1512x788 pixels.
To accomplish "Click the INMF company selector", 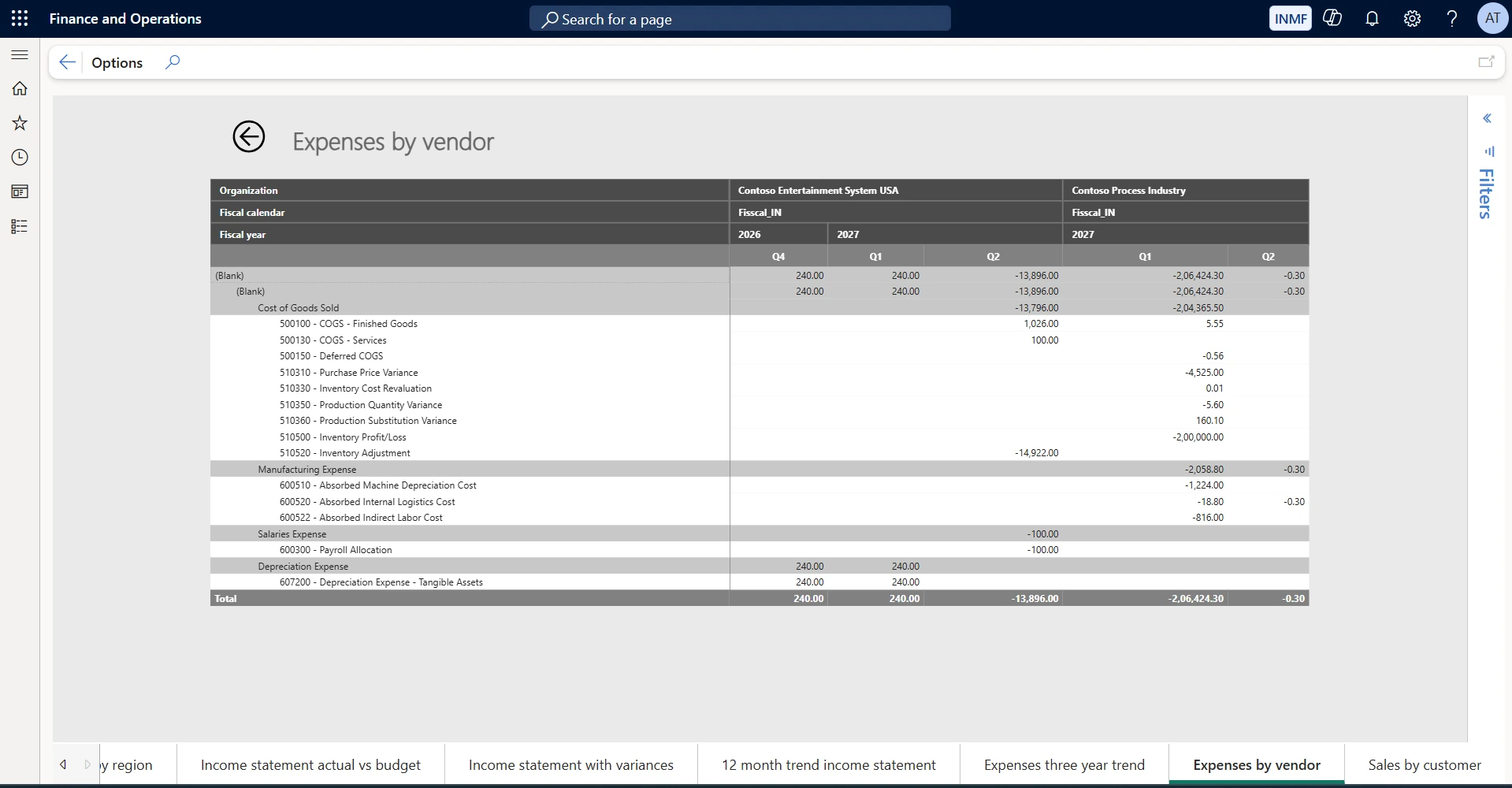I will (1290, 18).
